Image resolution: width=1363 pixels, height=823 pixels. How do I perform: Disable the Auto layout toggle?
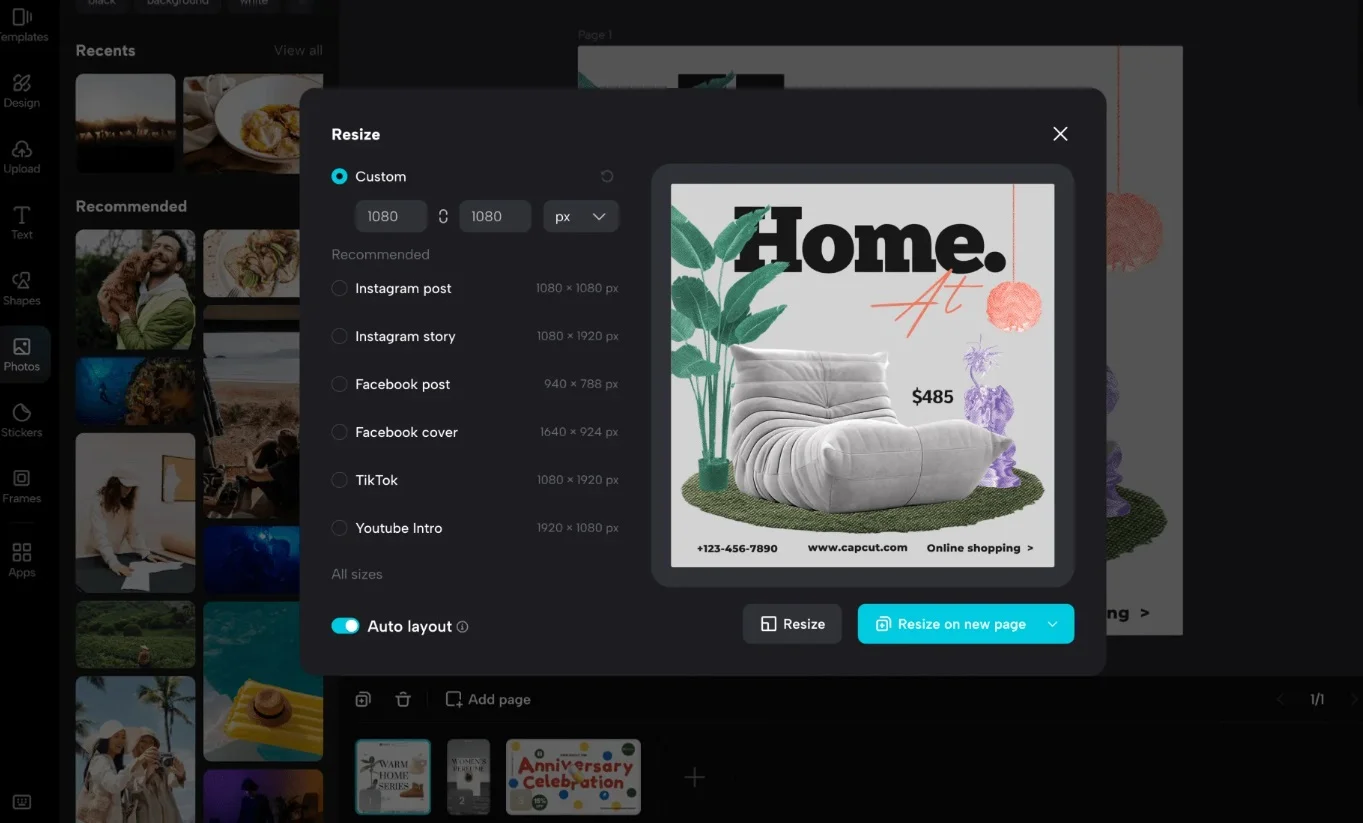[x=345, y=626]
